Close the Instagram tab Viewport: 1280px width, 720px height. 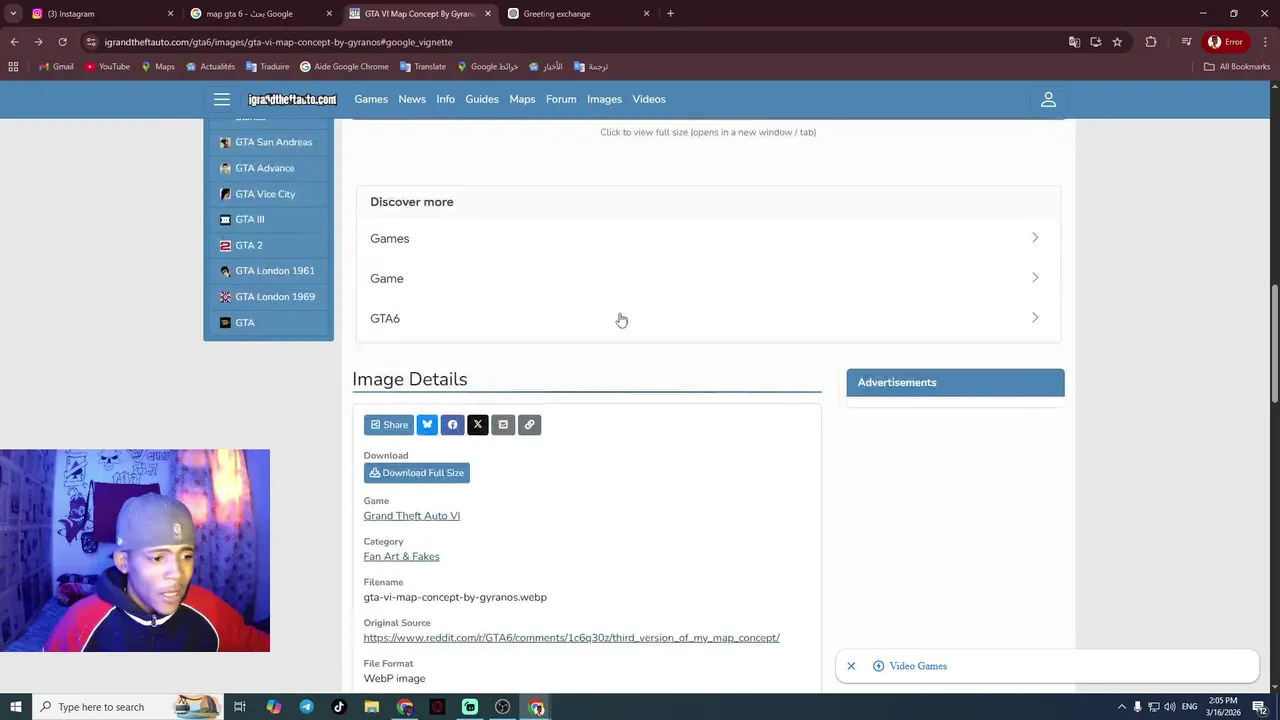click(x=170, y=14)
